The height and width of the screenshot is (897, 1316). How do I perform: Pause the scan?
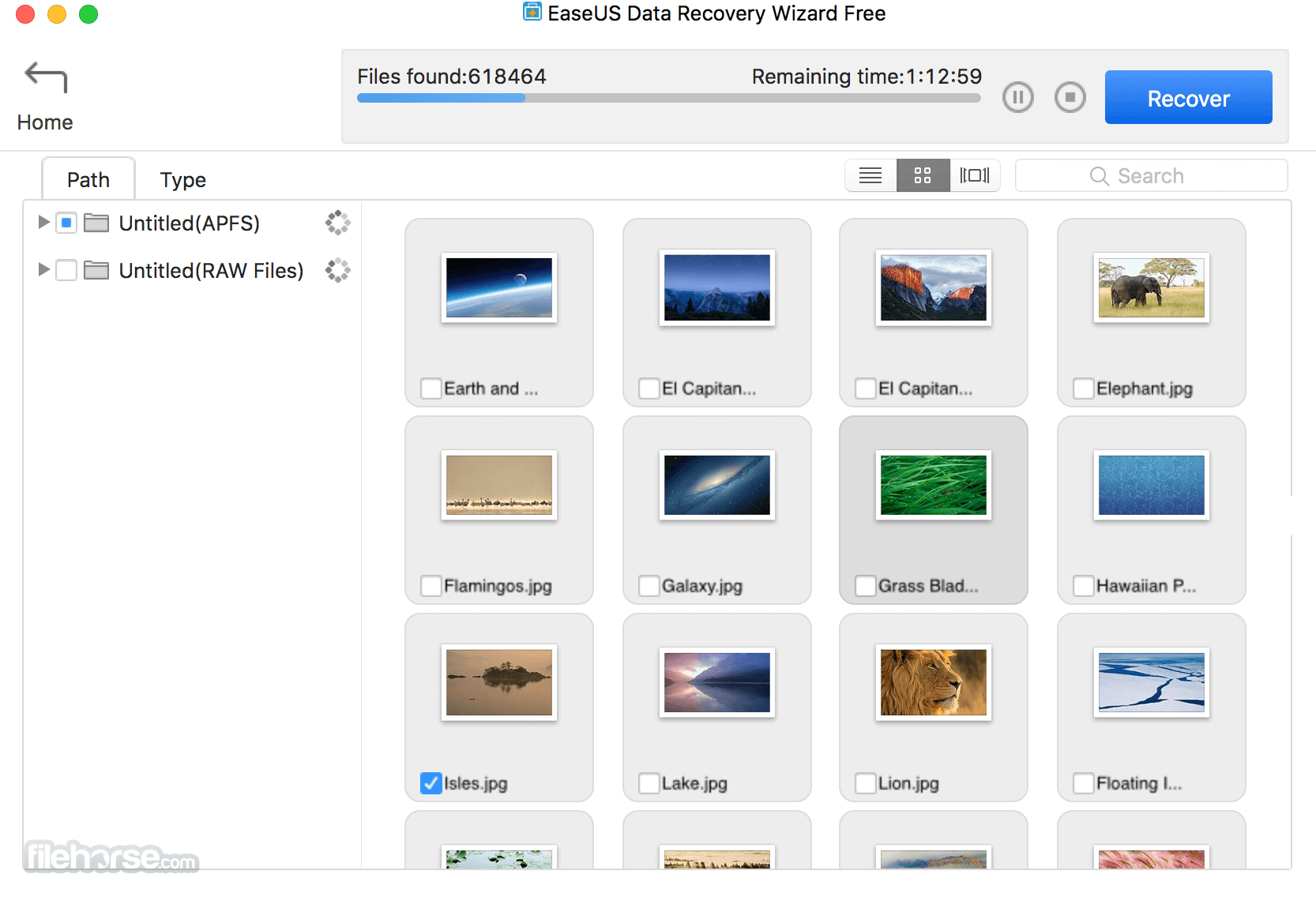1018,97
